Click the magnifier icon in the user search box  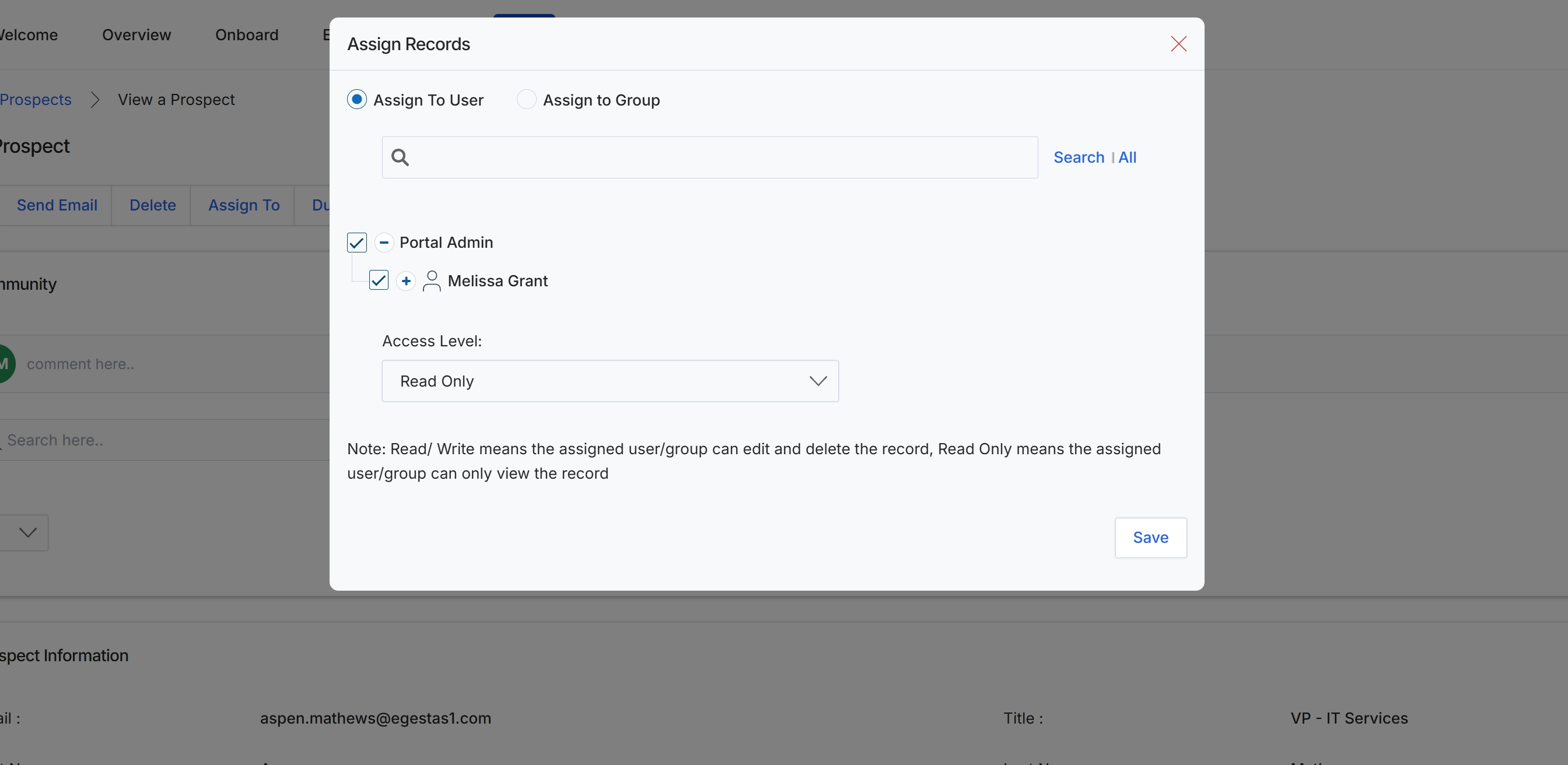point(400,157)
